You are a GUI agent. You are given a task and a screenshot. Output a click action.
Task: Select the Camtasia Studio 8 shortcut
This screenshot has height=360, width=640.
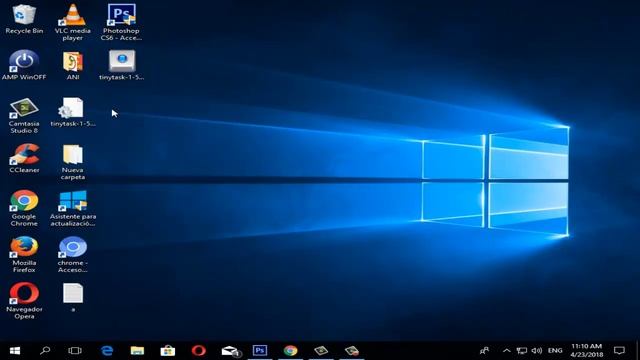coord(24,116)
